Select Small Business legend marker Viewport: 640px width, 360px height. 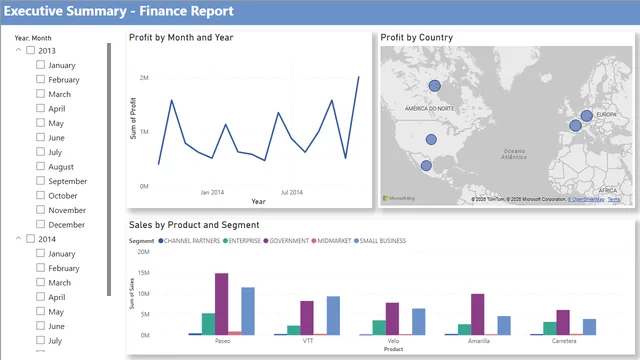(x=356, y=241)
